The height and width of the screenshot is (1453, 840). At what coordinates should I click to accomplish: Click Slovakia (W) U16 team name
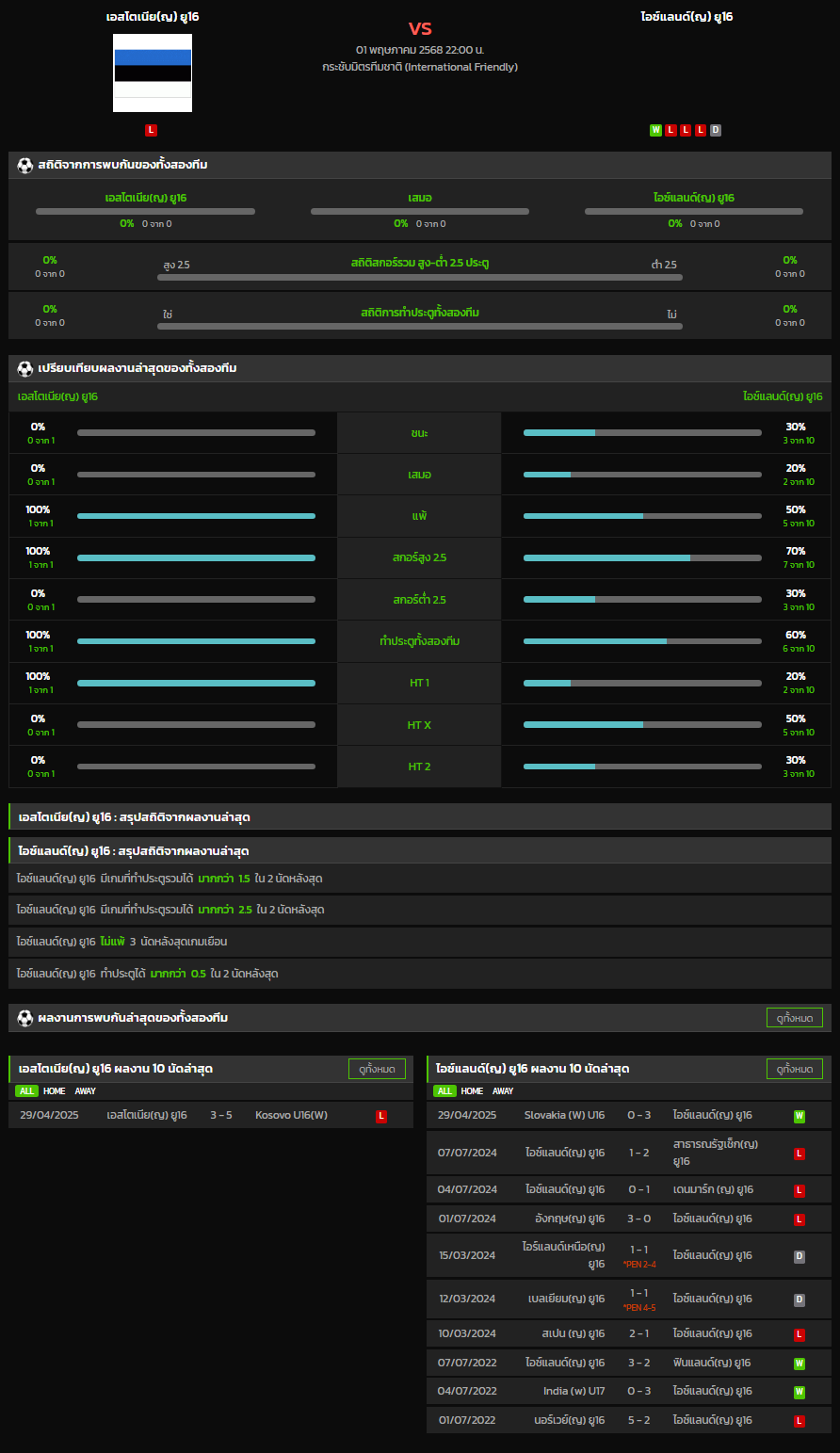point(565,1116)
